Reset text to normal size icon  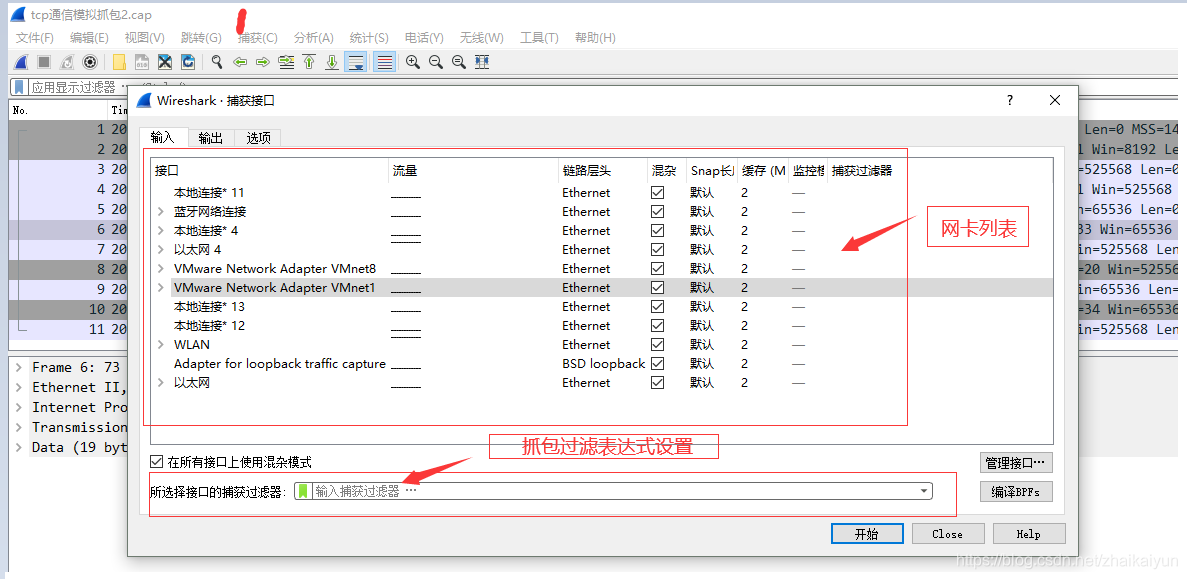[x=459, y=62]
